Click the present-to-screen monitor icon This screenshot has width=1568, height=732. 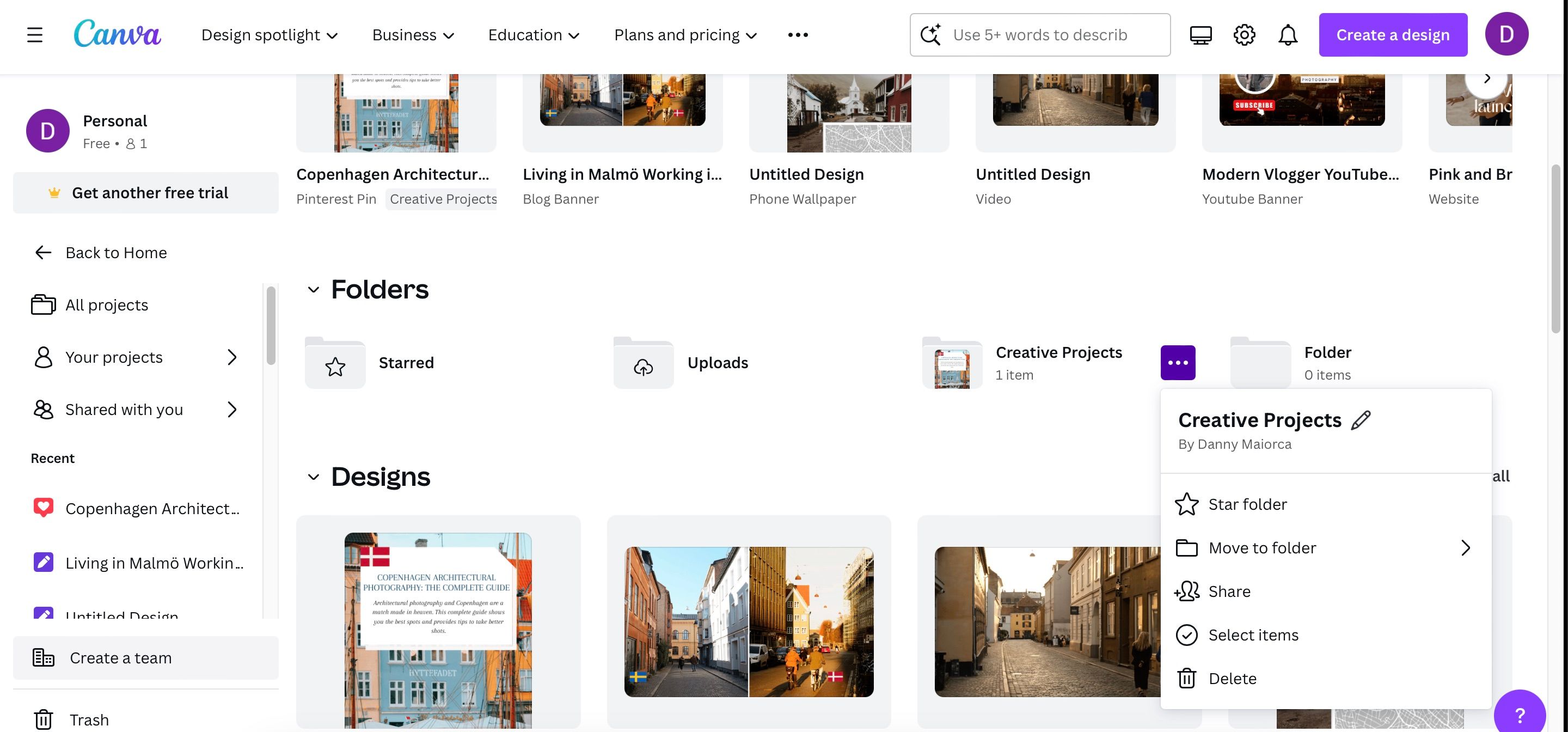pos(1200,35)
